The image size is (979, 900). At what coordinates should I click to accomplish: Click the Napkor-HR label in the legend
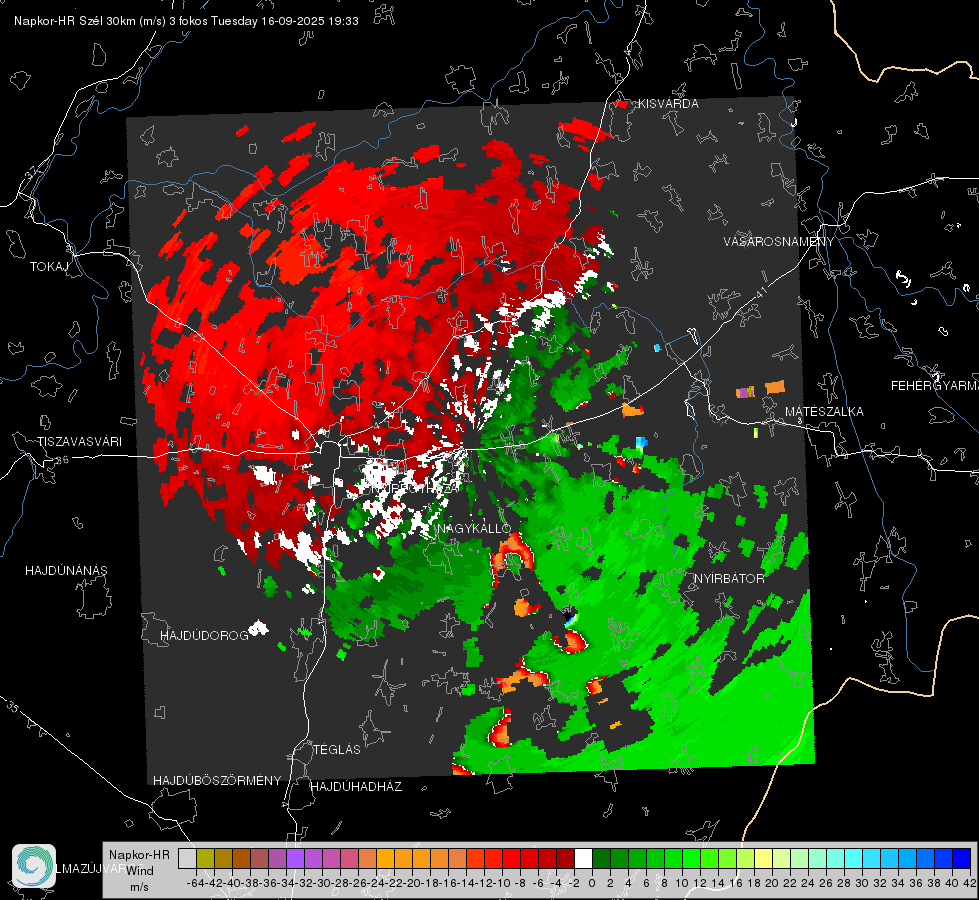[x=139, y=855]
